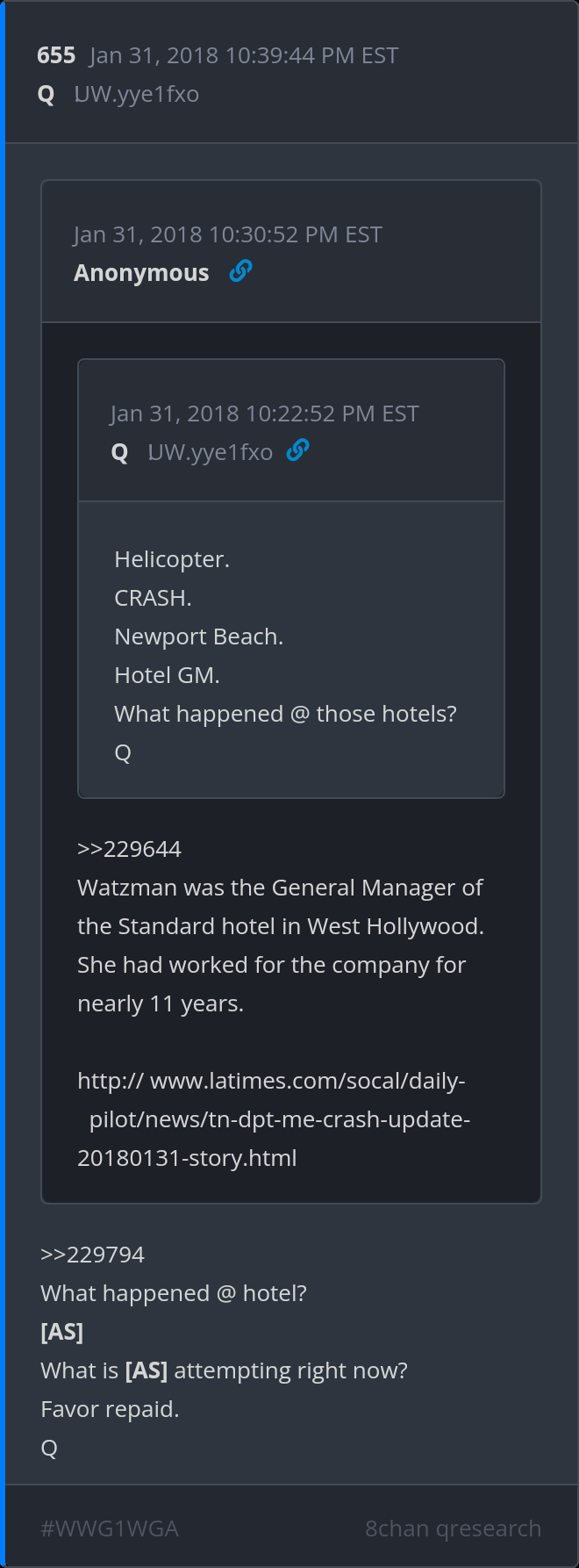Screen dimensions: 579x1568
Task: Click the 10:39:44 PM post timestamp
Action: coord(244,55)
